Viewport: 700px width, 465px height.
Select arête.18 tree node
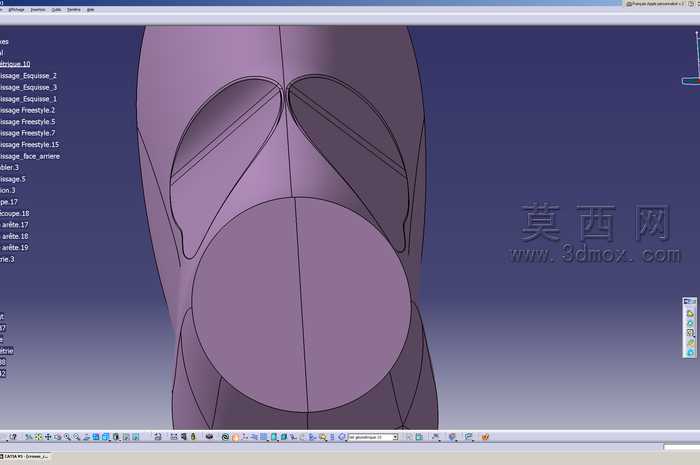pyautogui.click(x=14, y=236)
